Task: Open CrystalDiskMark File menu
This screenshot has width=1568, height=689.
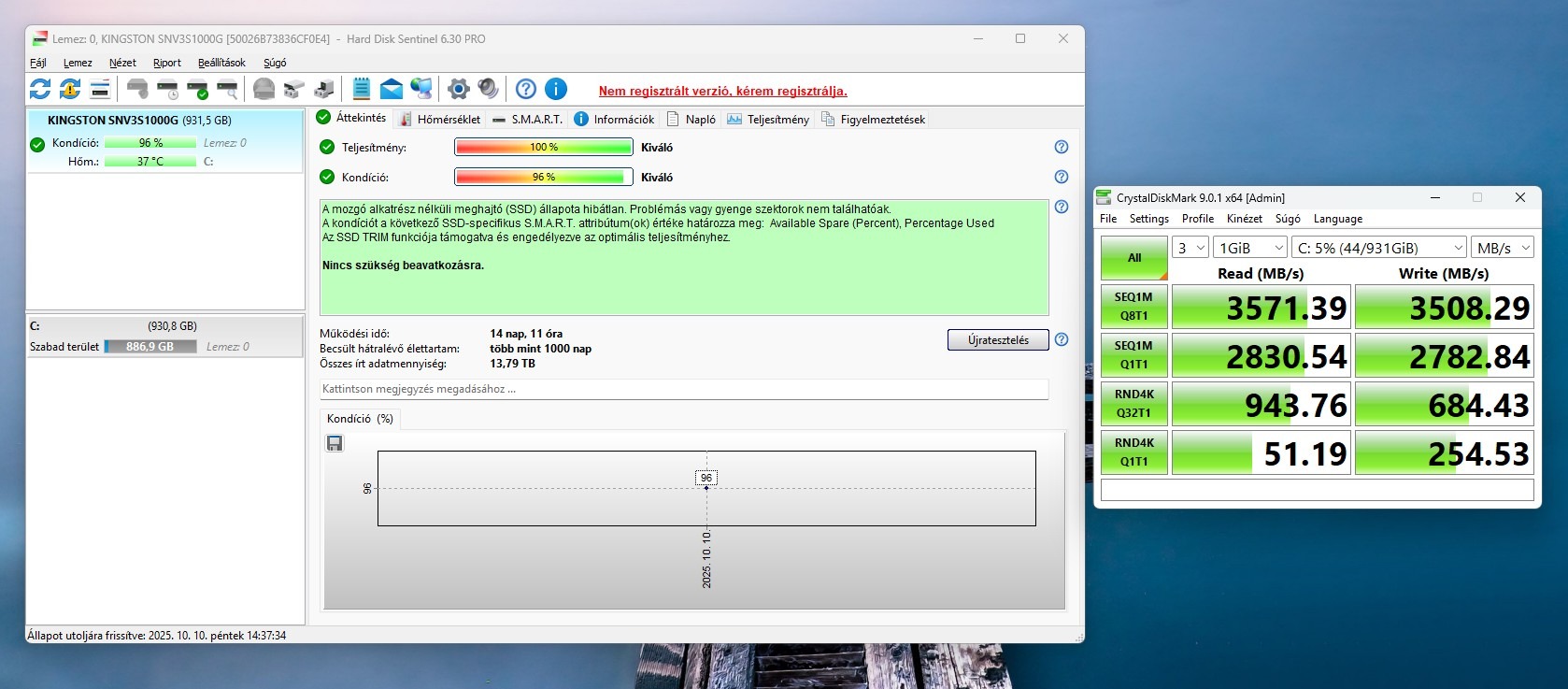Action: [1108, 219]
